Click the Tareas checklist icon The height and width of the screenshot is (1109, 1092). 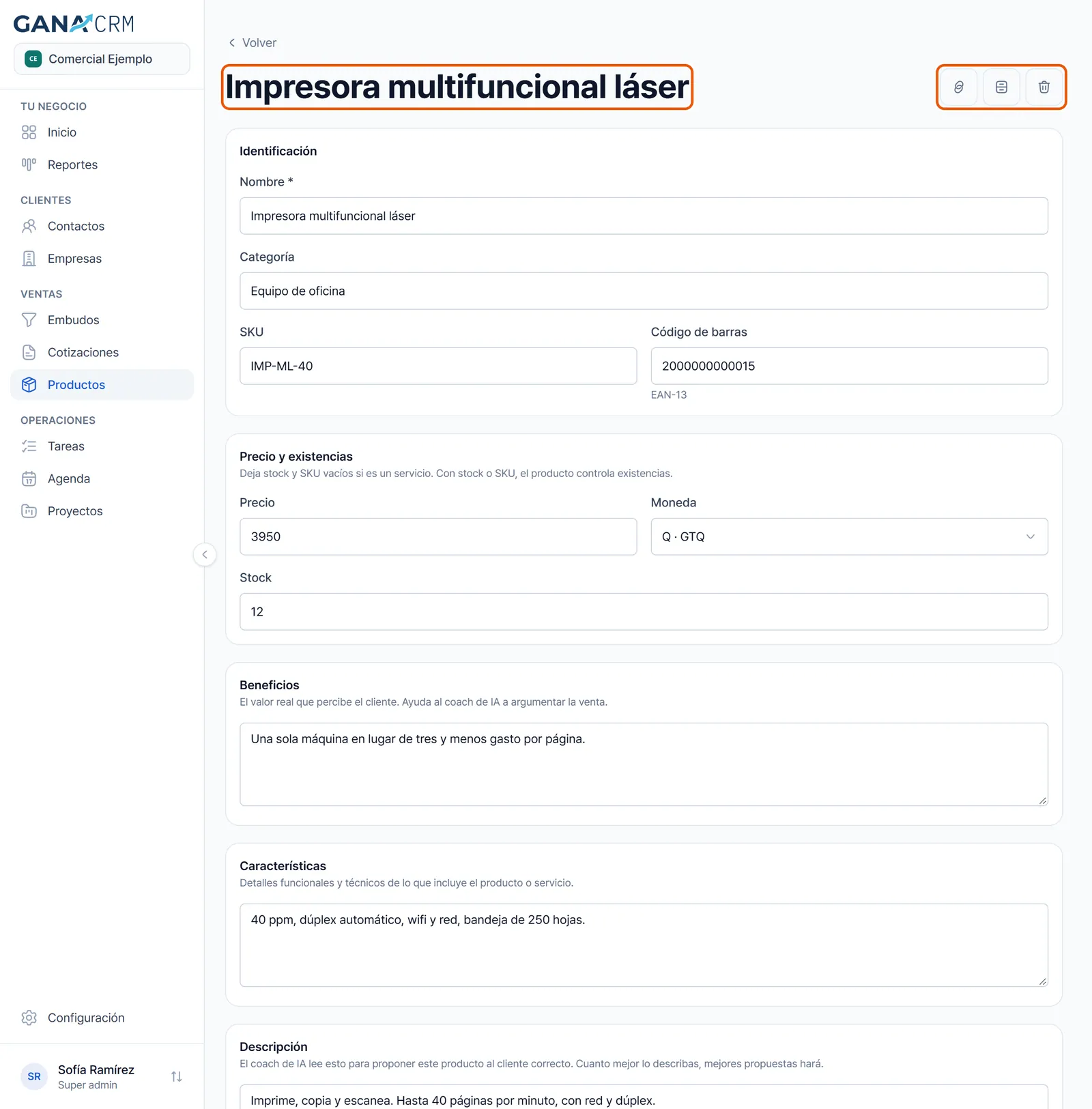tap(29, 446)
